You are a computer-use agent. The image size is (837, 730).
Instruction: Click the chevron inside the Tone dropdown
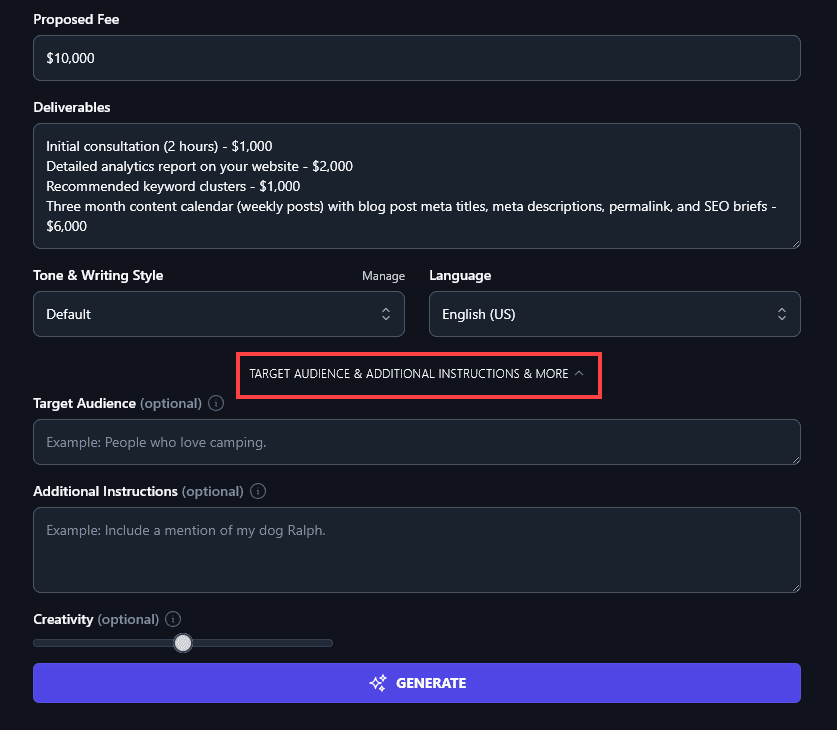tap(386, 313)
